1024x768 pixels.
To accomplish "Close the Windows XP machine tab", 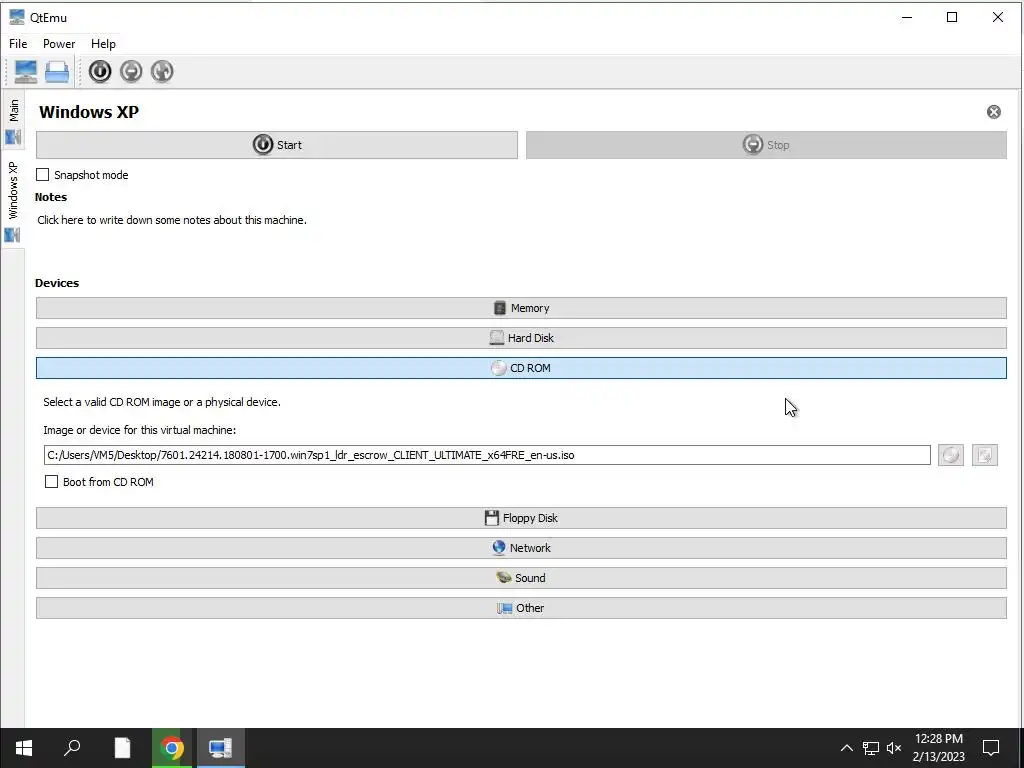I will pyautogui.click(x=993, y=112).
